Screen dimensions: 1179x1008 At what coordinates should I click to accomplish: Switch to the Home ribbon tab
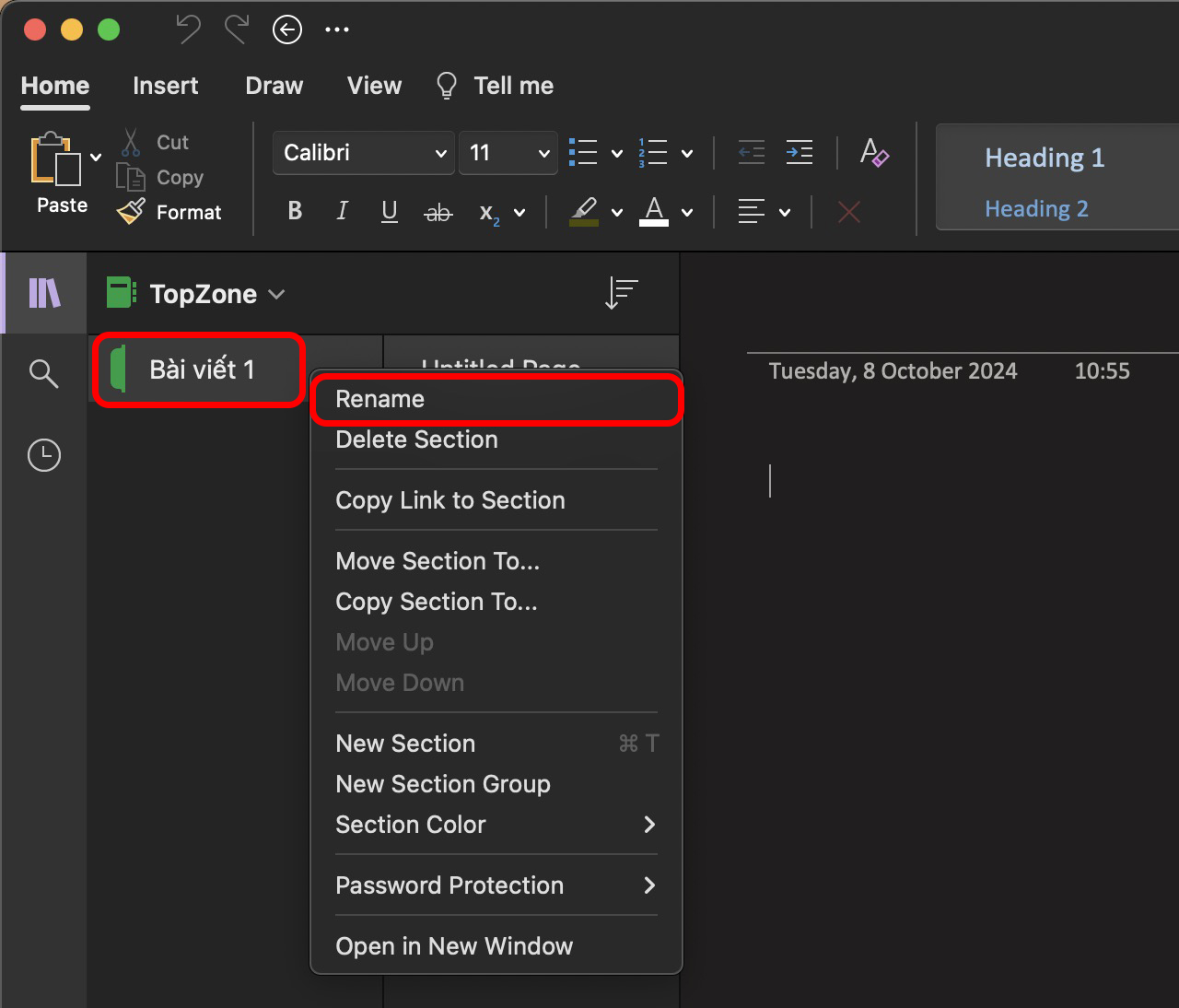pos(55,86)
